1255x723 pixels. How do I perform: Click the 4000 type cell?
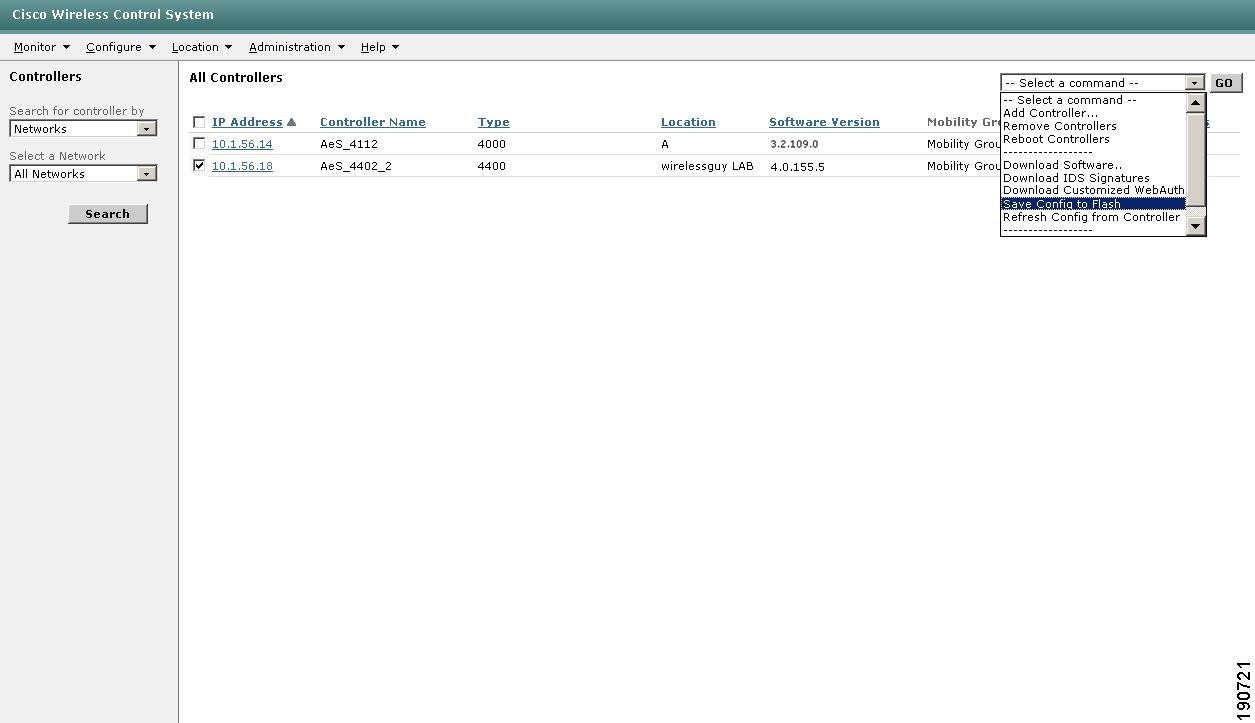(492, 144)
